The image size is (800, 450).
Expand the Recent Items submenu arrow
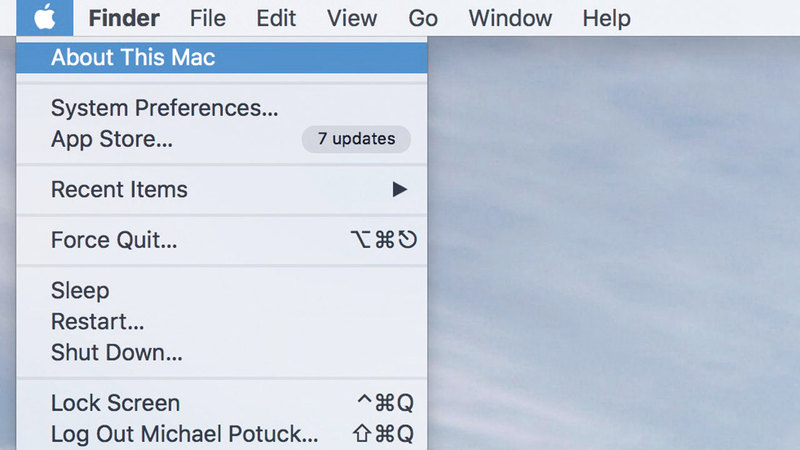(x=399, y=189)
